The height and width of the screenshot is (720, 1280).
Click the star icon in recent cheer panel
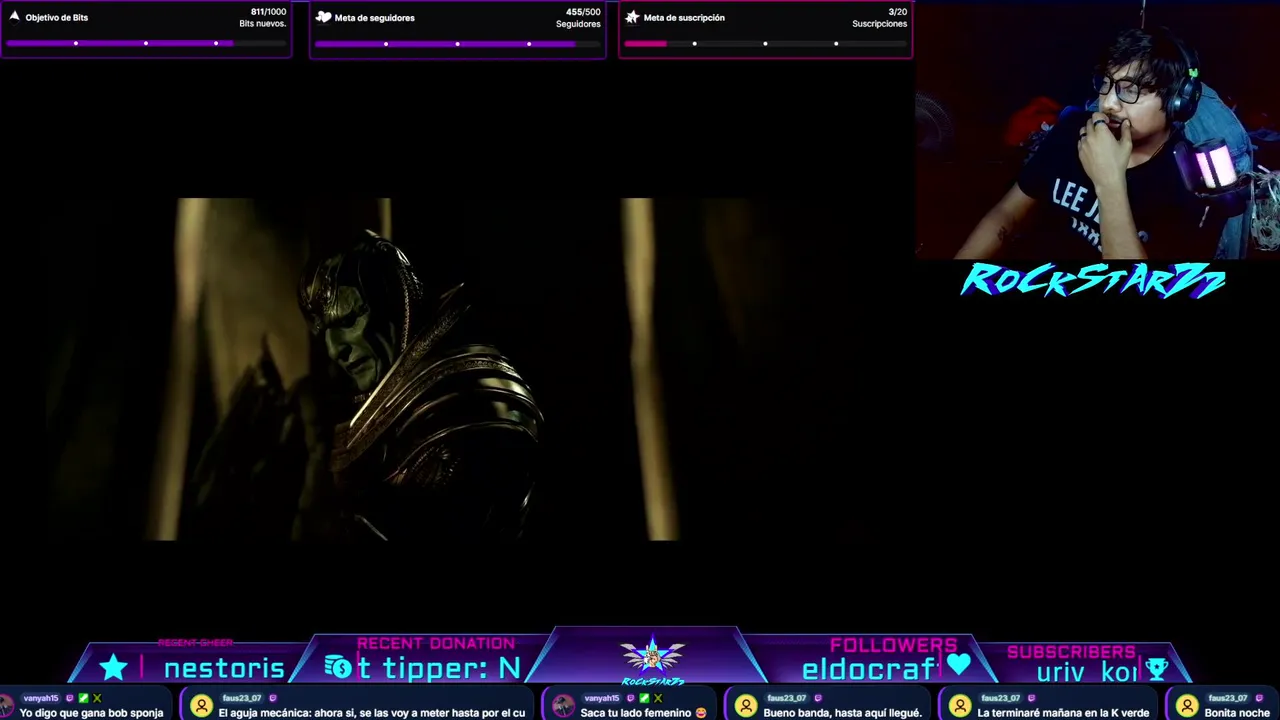click(113, 667)
